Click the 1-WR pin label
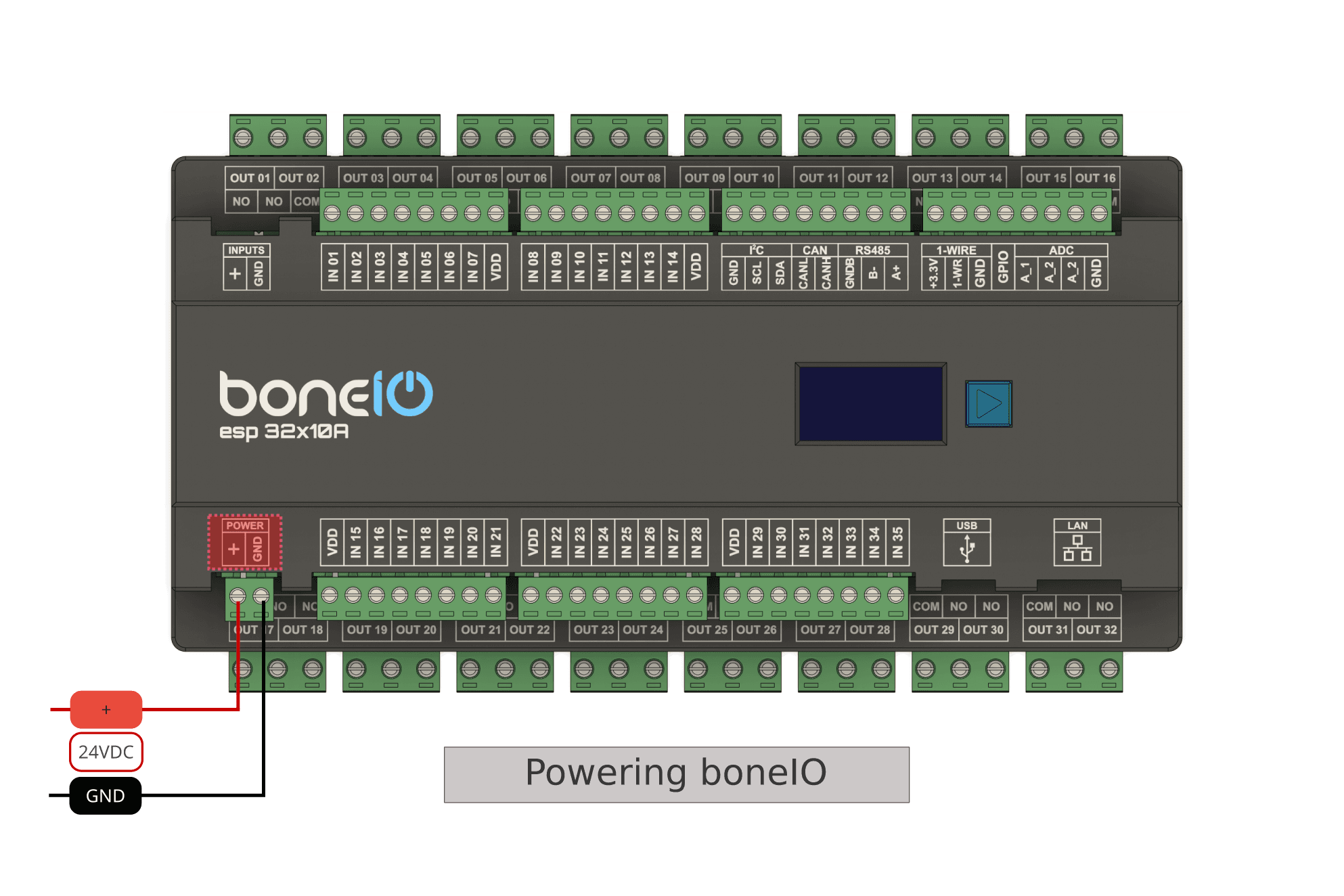 point(957,273)
